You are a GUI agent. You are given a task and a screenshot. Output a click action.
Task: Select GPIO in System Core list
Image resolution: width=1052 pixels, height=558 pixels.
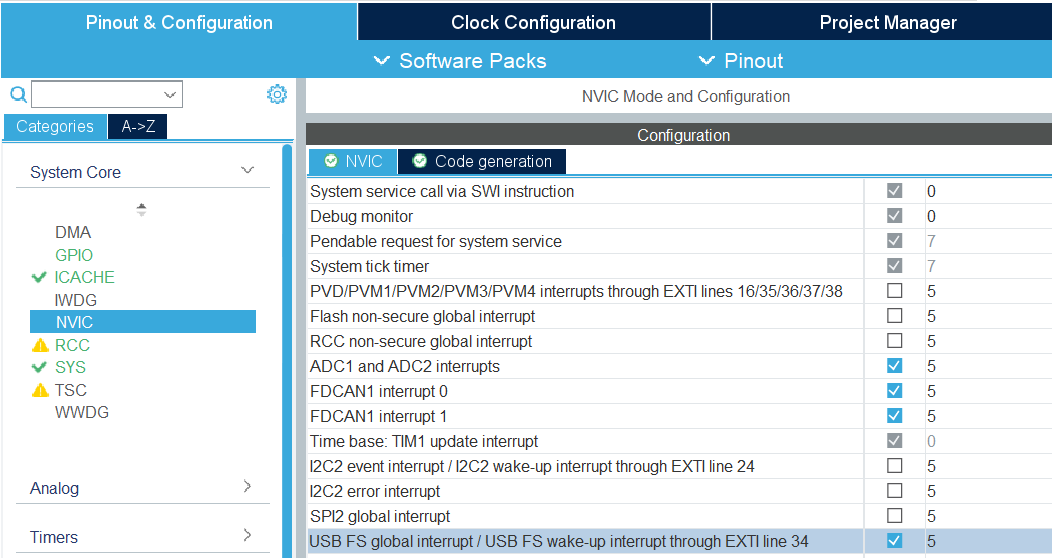point(74,255)
